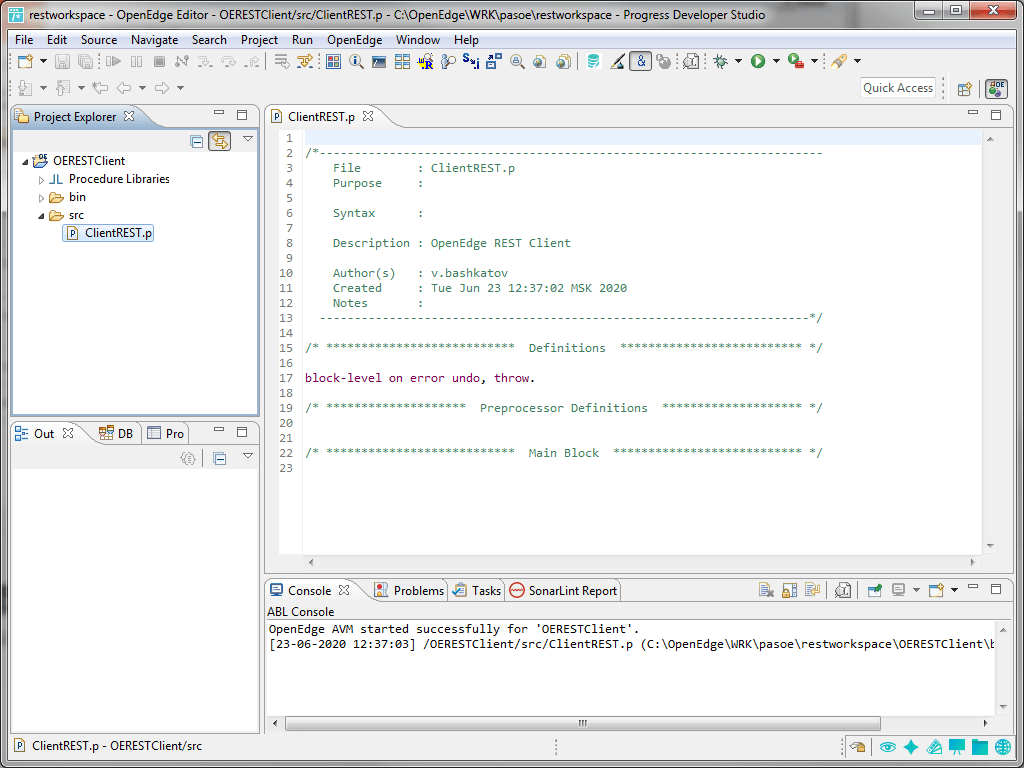Click the Step Into debug icon
This screenshot has height=768, width=1024.
click(204, 61)
